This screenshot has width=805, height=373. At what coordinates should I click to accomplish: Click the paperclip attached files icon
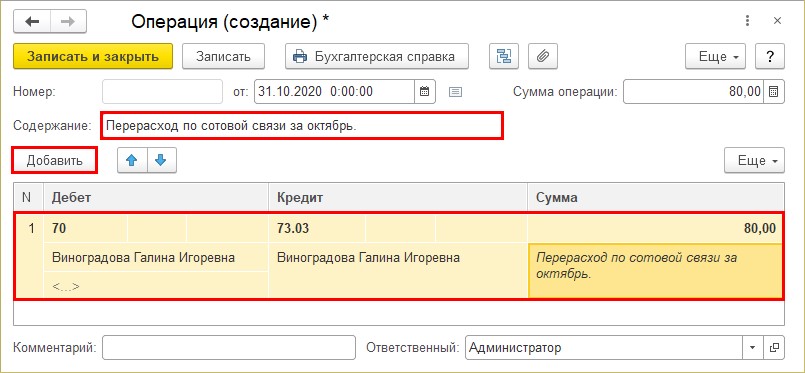(543, 56)
